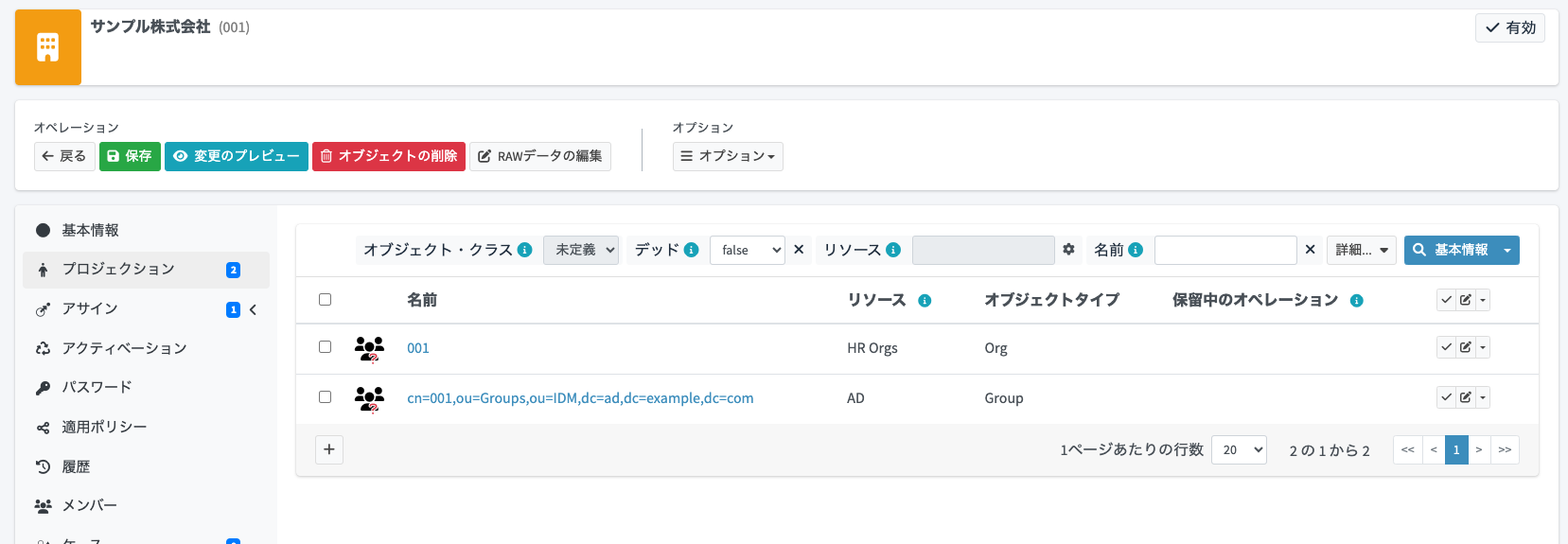Open cn=001,ou=Groups projection link
Screen dimensions: 1568x544
[x=580, y=398]
